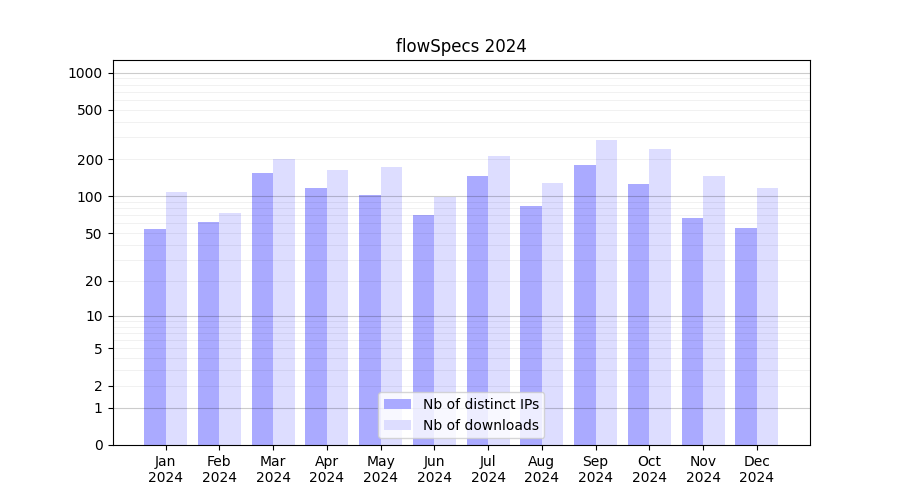Click the Jan 2024 downloads bar
Screen dimensions: 900x500
point(176,318)
